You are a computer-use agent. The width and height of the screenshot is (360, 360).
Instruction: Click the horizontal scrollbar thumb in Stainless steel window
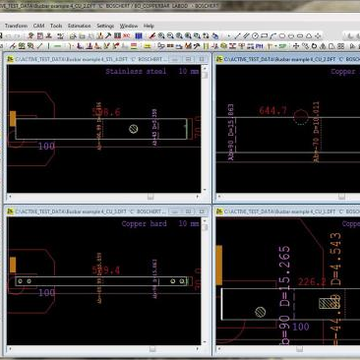(x=151, y=197)
